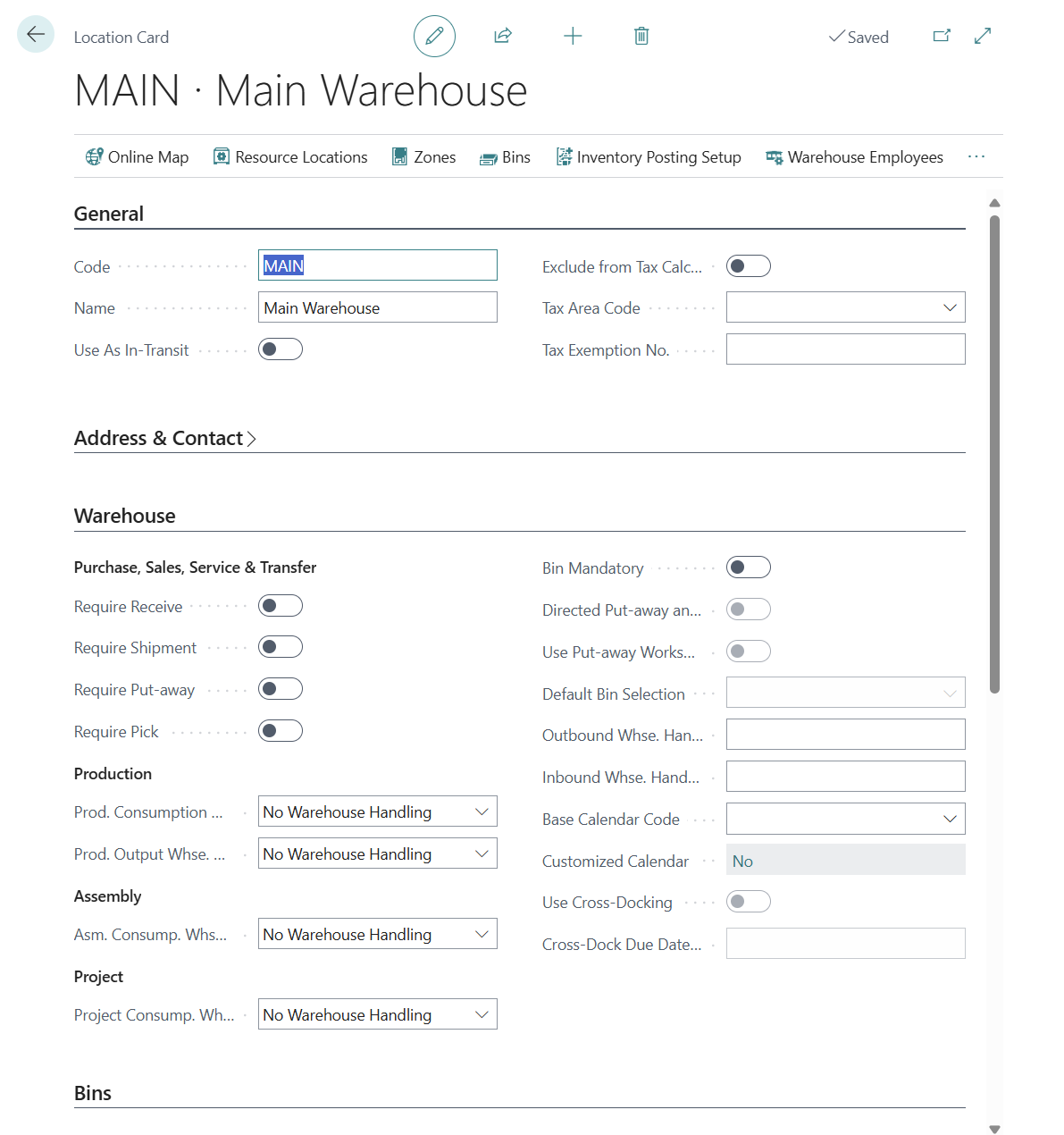The image size is (1064, 1135).
Task: Enable Require Shipment switch
Action: (x=281, y=647)
